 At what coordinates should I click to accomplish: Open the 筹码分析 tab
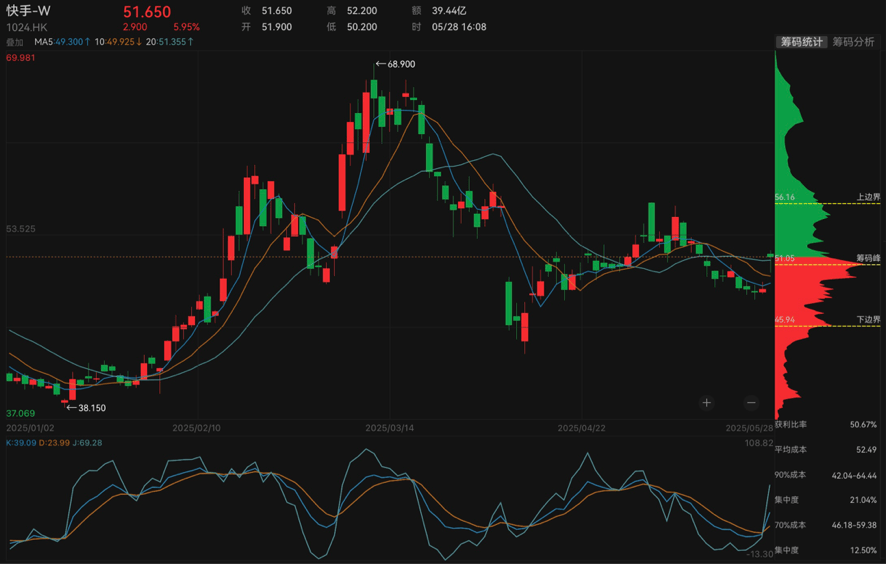853,42
